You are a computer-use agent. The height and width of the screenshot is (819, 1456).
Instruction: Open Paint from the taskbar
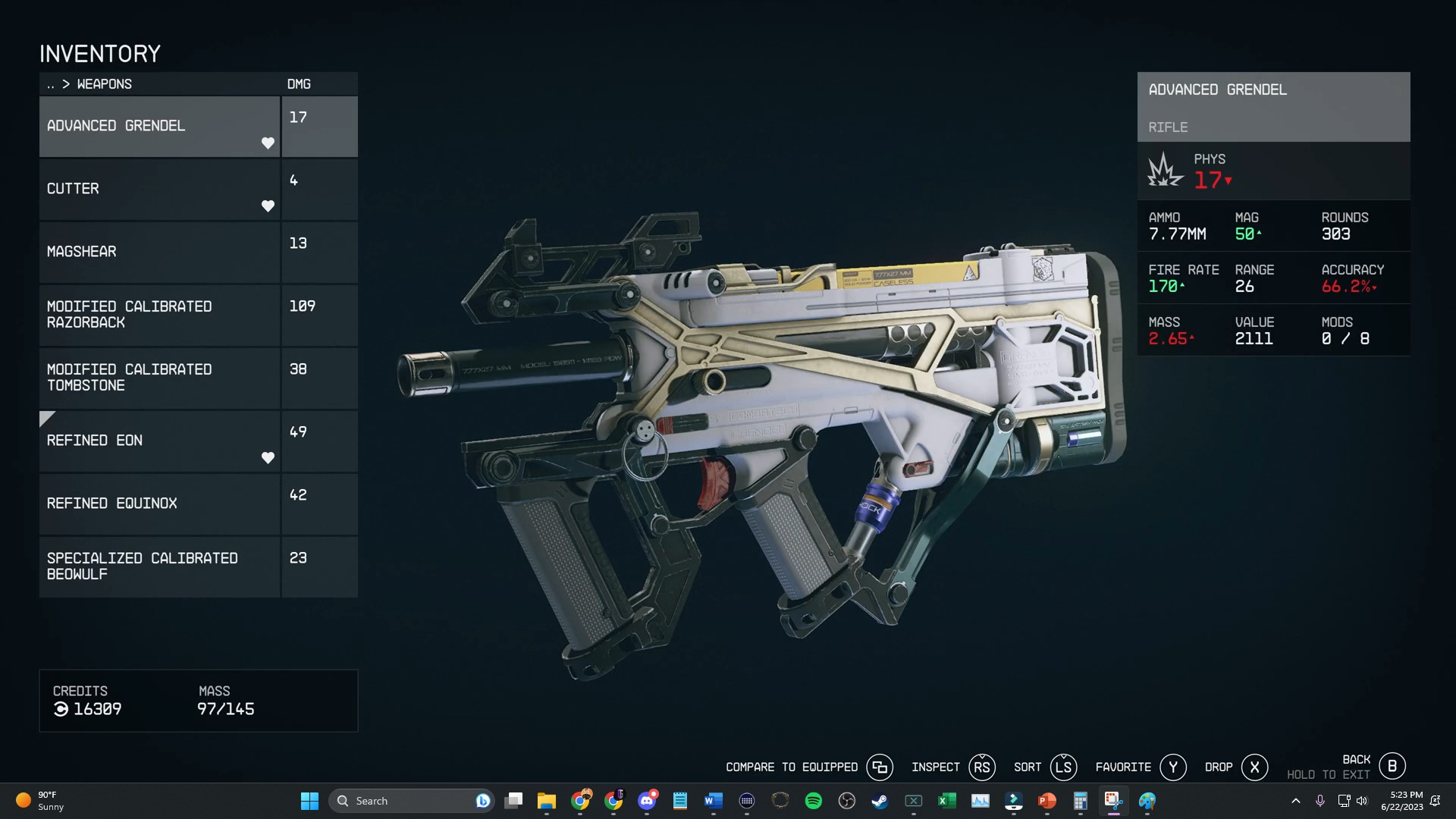tap(1147, 801)
